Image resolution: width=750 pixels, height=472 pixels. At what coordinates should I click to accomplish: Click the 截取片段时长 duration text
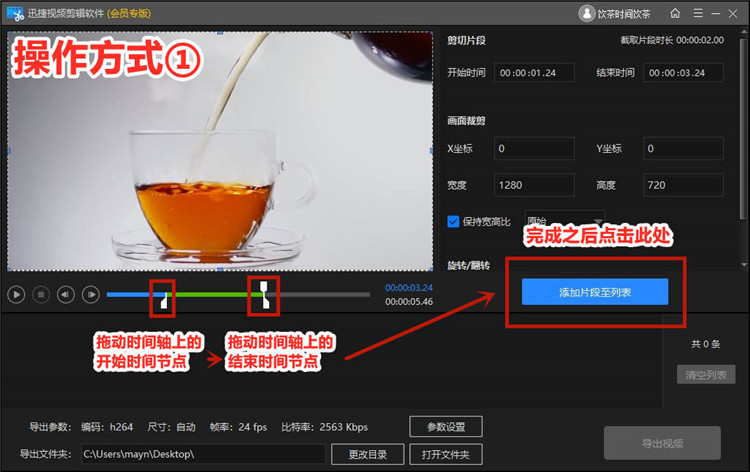point(672,40)
